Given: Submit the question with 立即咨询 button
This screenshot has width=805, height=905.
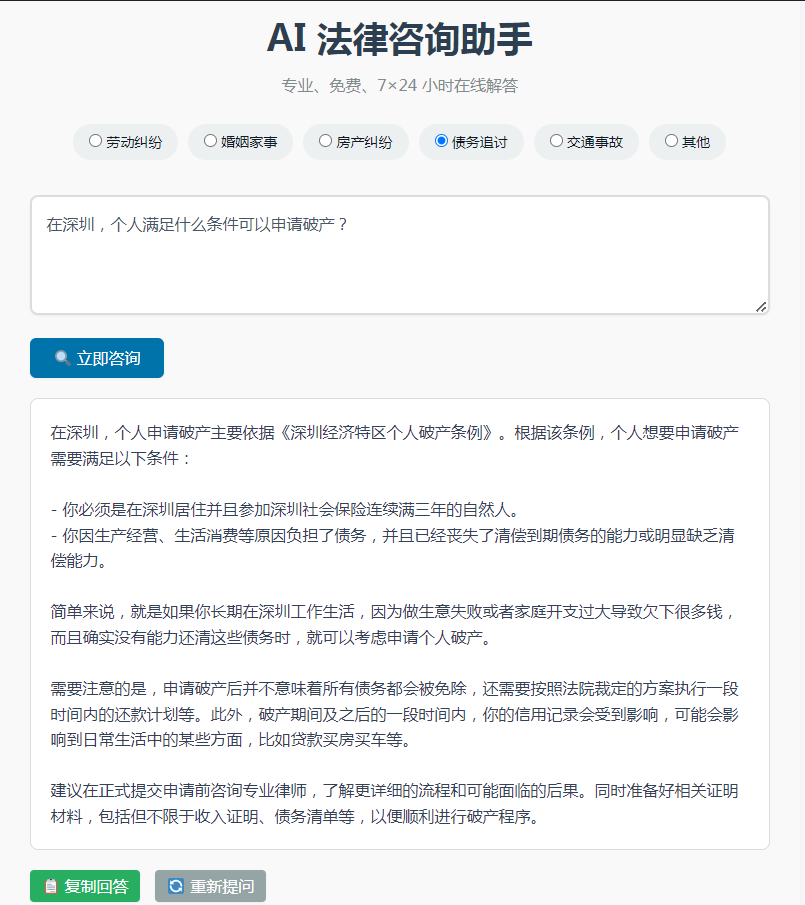Looking at the screenshot, I should (97, 358).
